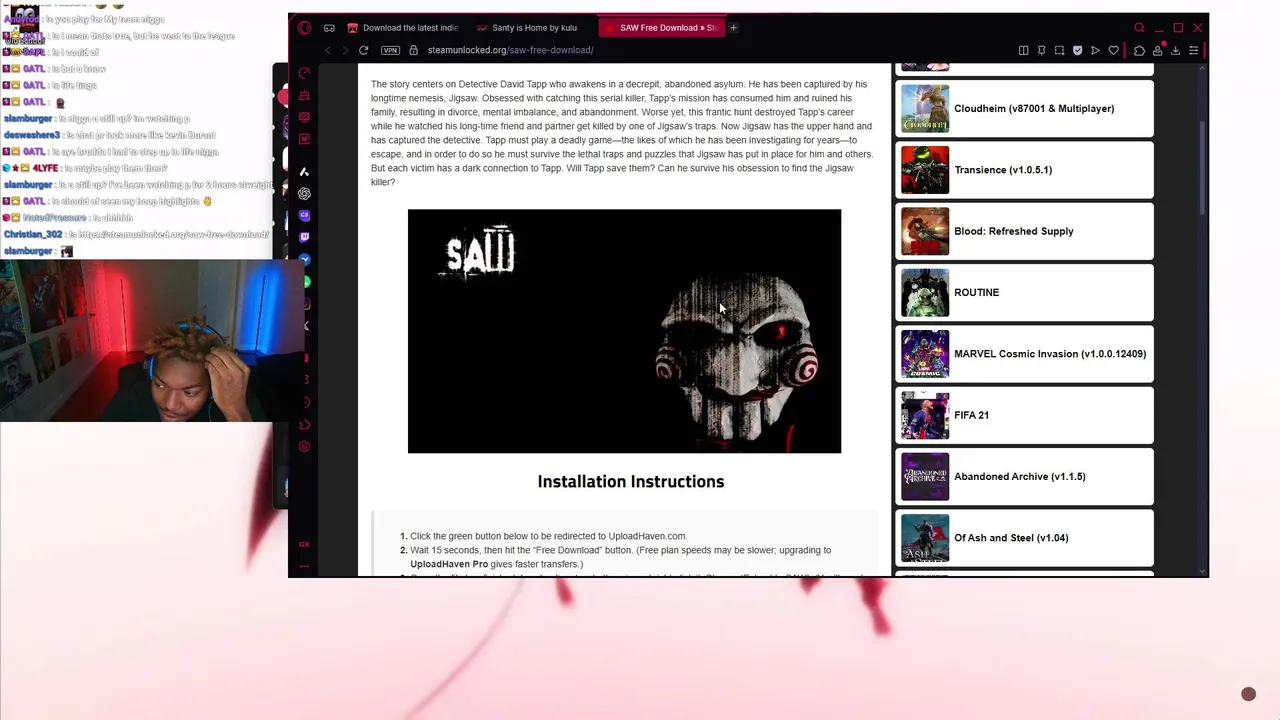Open sidebar Settings gear icon
Image resolution: width=1280 pixels, height=720 pixels.
pos(304,447)
